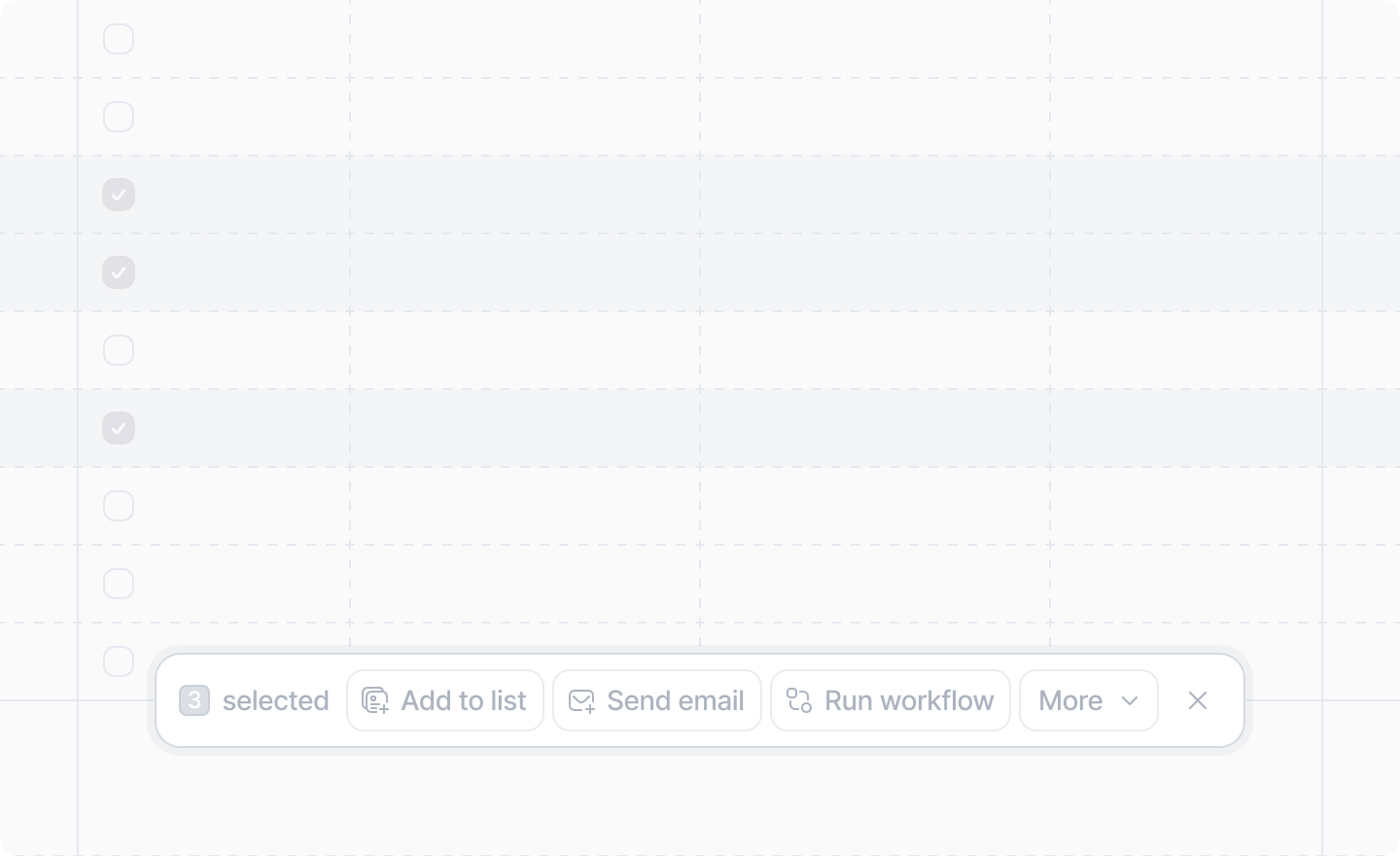The image size is (1400, 856).
Task: Mark the eighth row's checkbox
Action: point(119,584)
